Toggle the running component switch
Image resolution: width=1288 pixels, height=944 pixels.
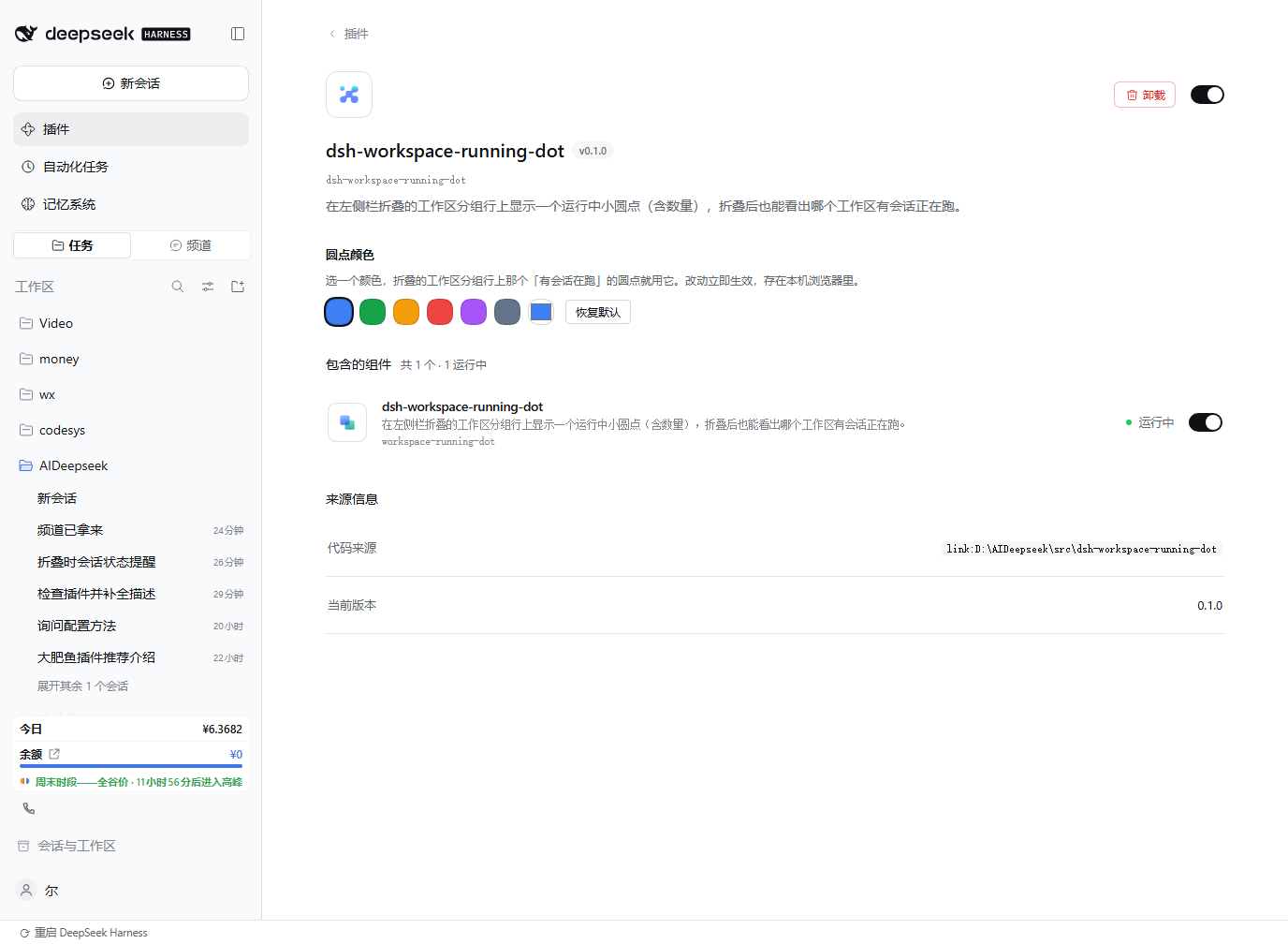1206,422
